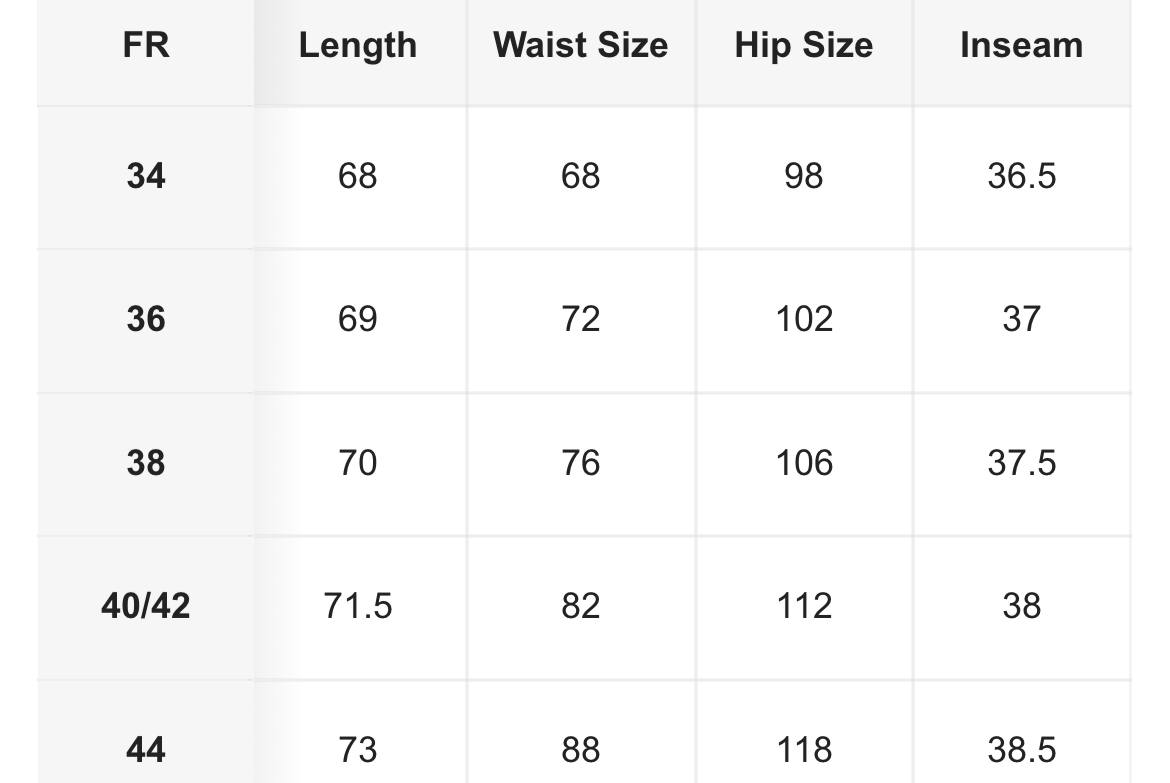Click the hip size 102 cell
The height and width of the screenshot is (783, 1170).
pyautogui.click(x=804, y=320)
